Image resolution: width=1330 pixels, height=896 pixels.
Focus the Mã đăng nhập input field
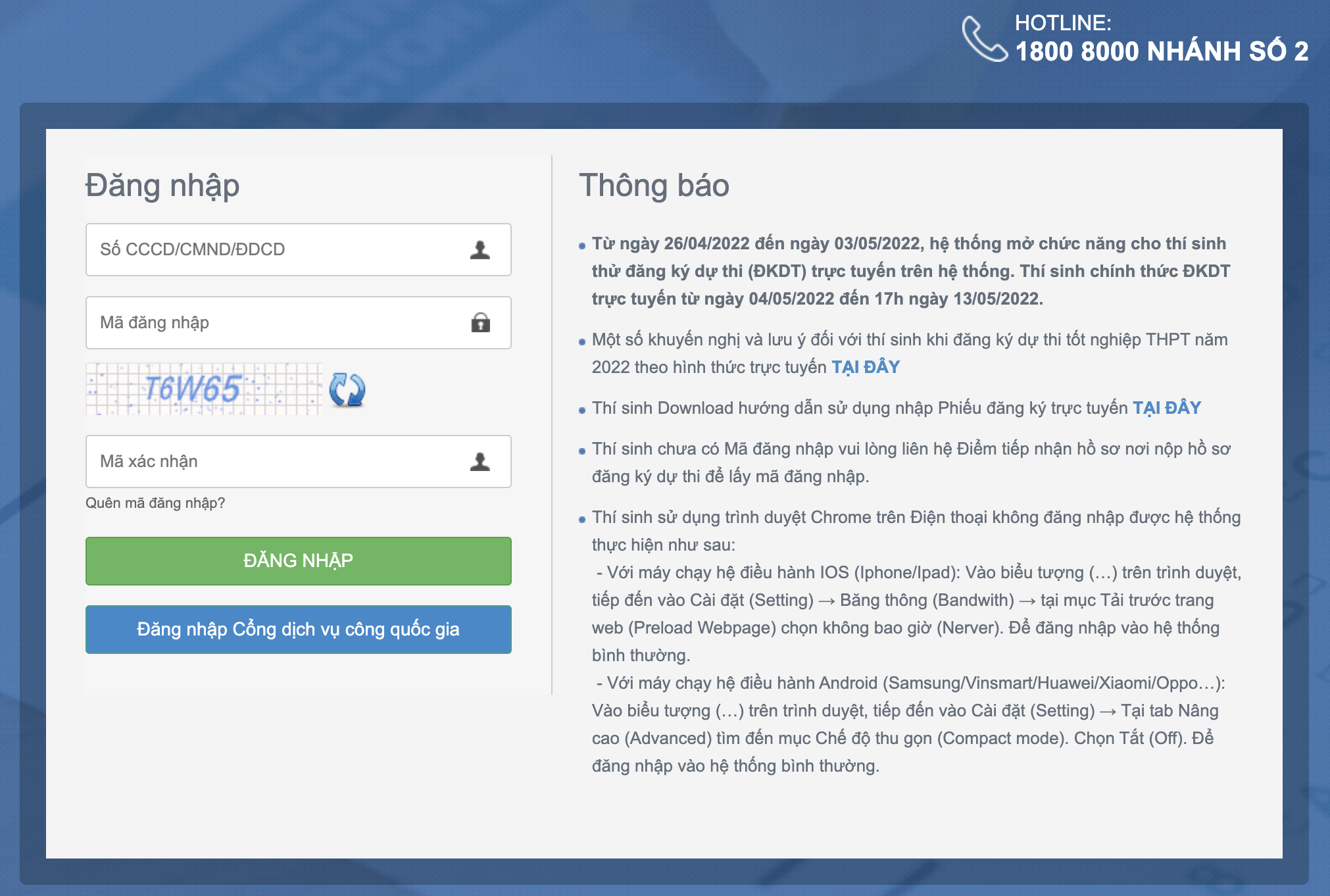tap(276, 322)
